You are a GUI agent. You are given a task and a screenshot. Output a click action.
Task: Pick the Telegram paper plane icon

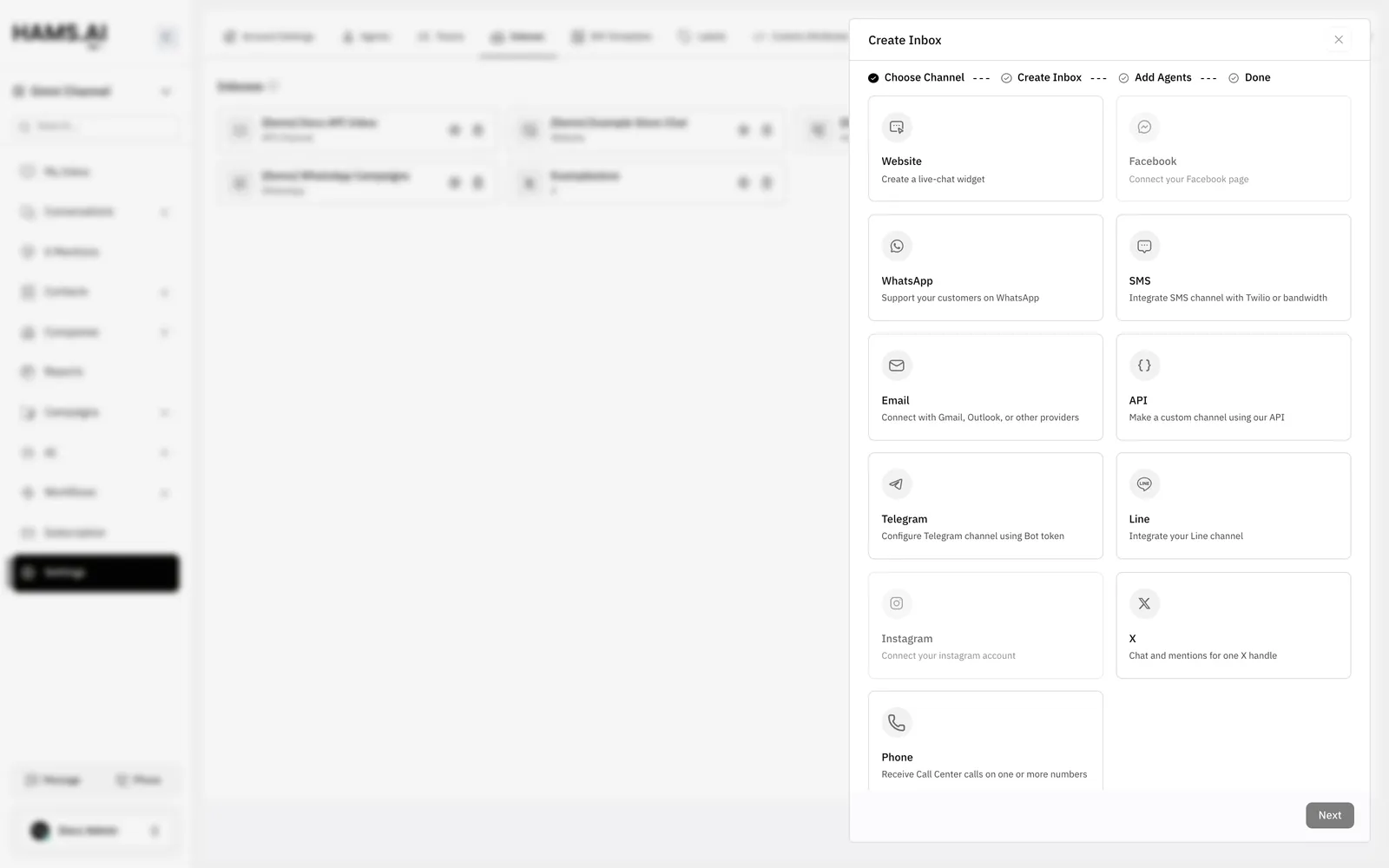[897, 484]
